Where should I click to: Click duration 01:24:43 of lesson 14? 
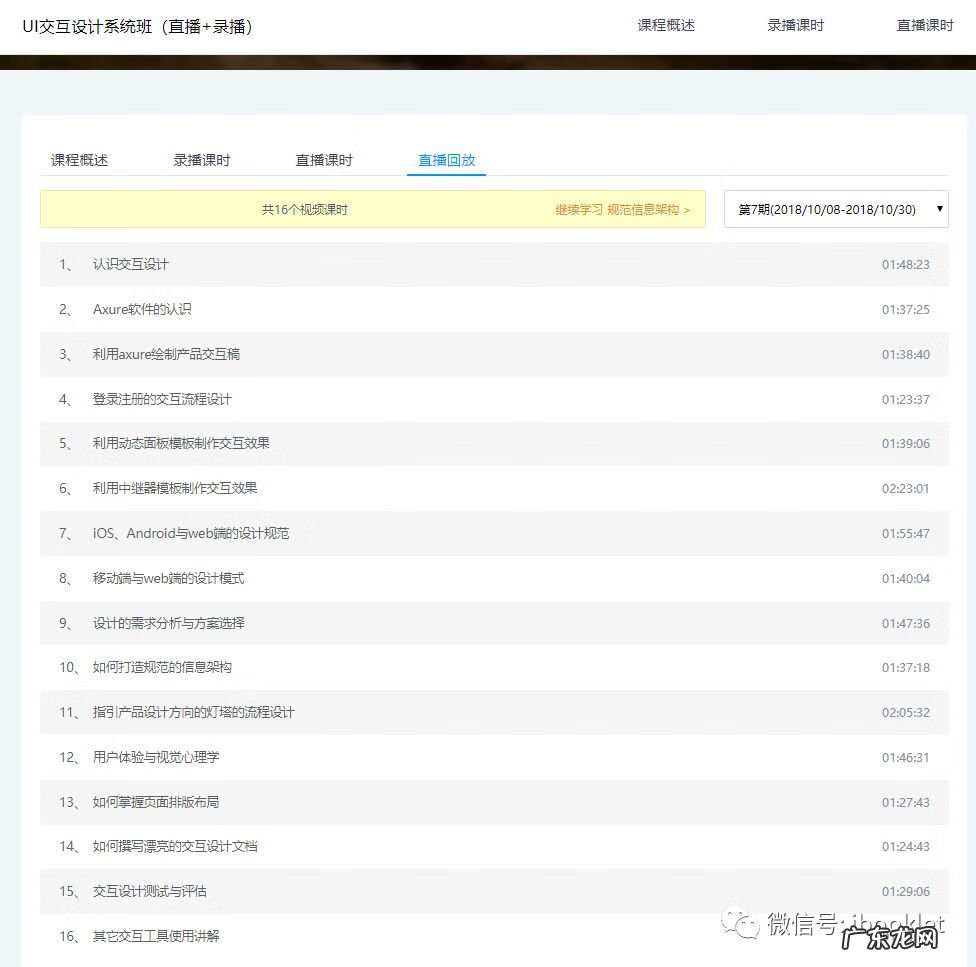tap(906, 846)
